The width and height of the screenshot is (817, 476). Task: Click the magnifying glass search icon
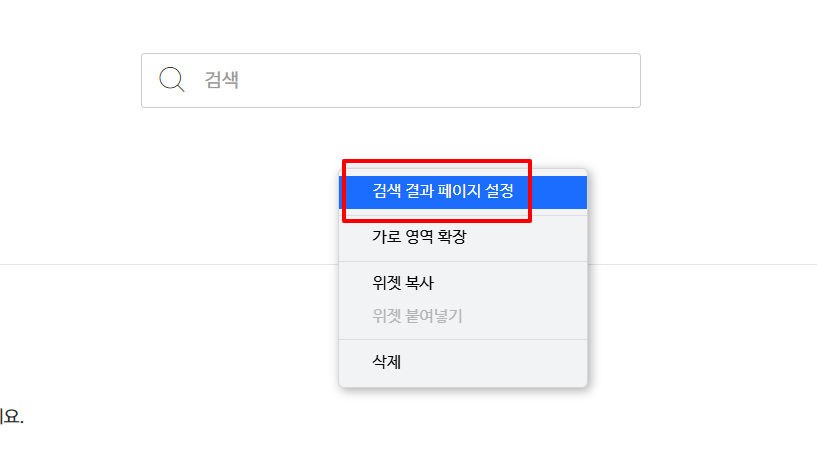click(x=172, y=80)
